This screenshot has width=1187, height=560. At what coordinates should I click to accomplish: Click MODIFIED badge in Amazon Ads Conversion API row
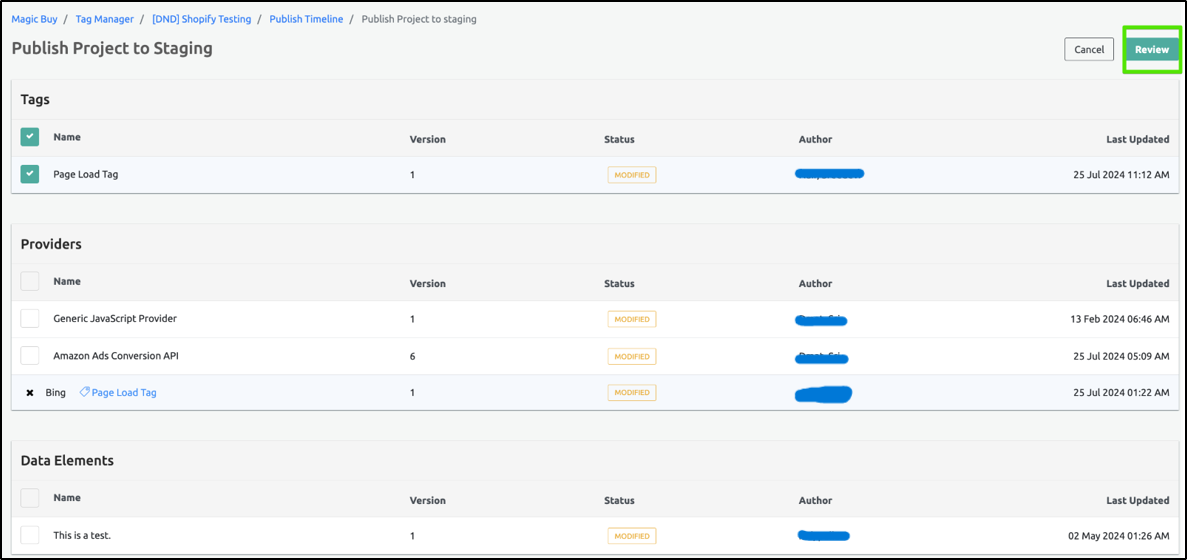point(632,356)
